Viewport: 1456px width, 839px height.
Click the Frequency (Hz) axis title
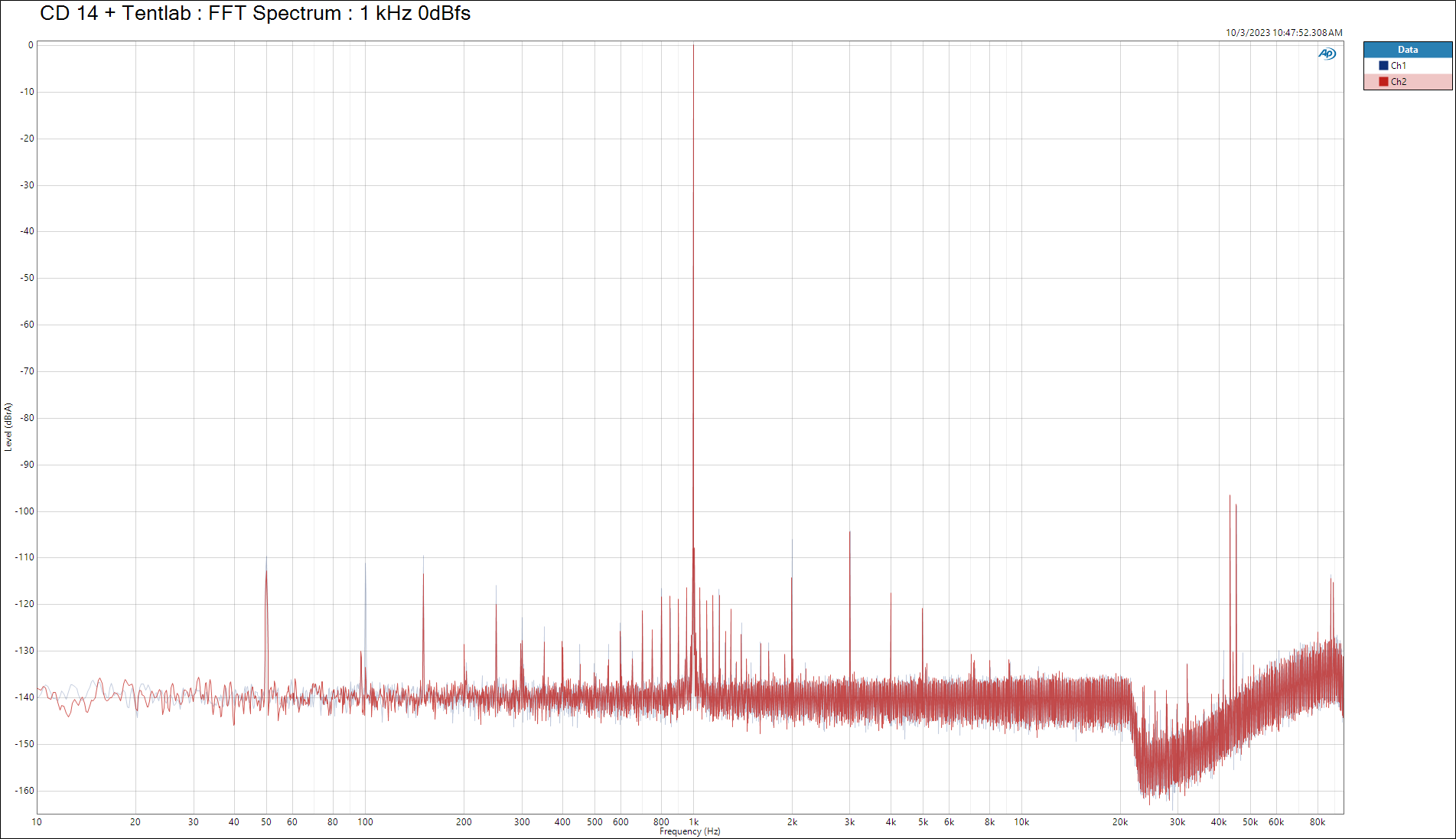pos(689,831)
